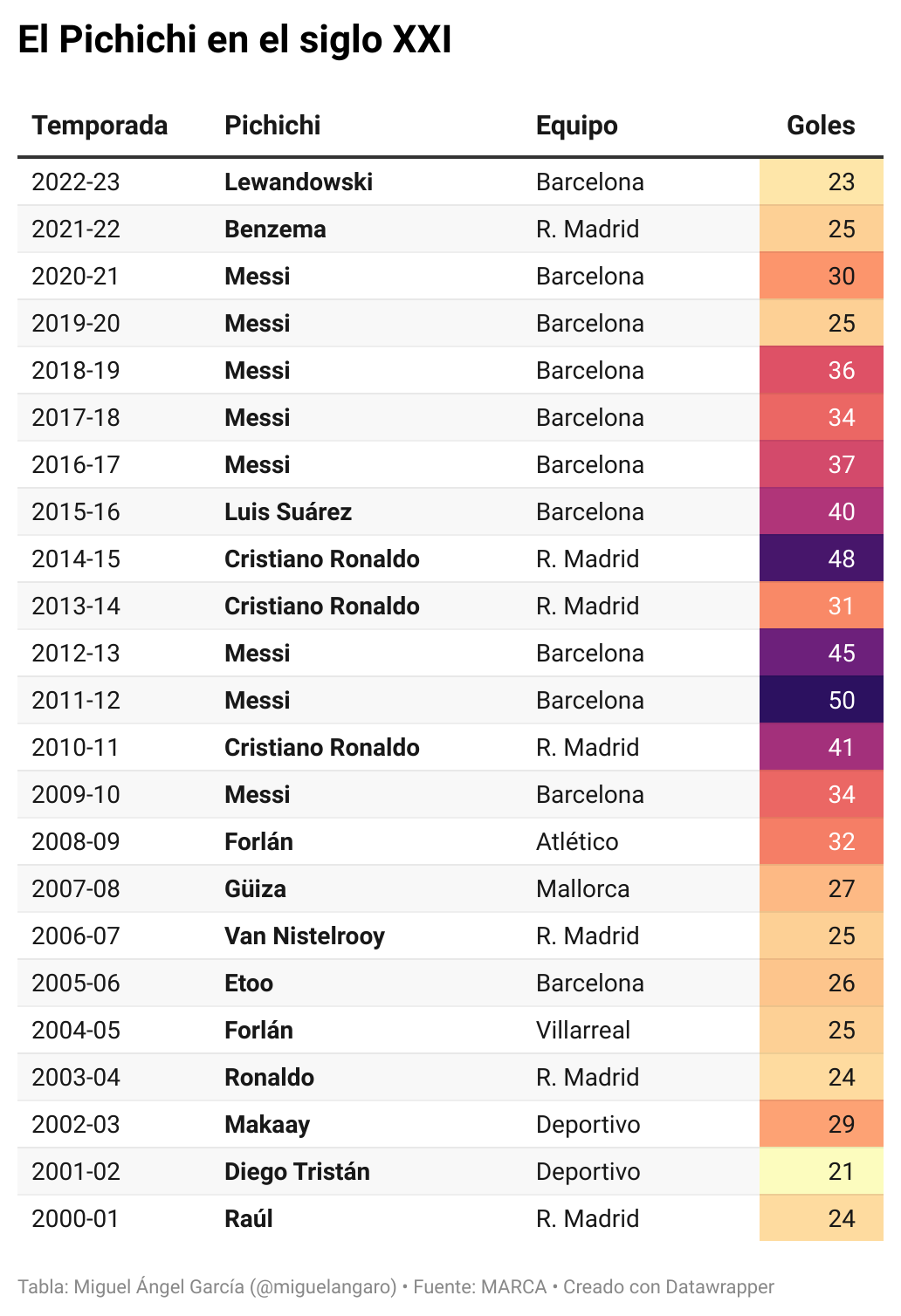Pick the 40 goals cell for Luis Suárez
Screen dimensions: 901x1316
822,511
